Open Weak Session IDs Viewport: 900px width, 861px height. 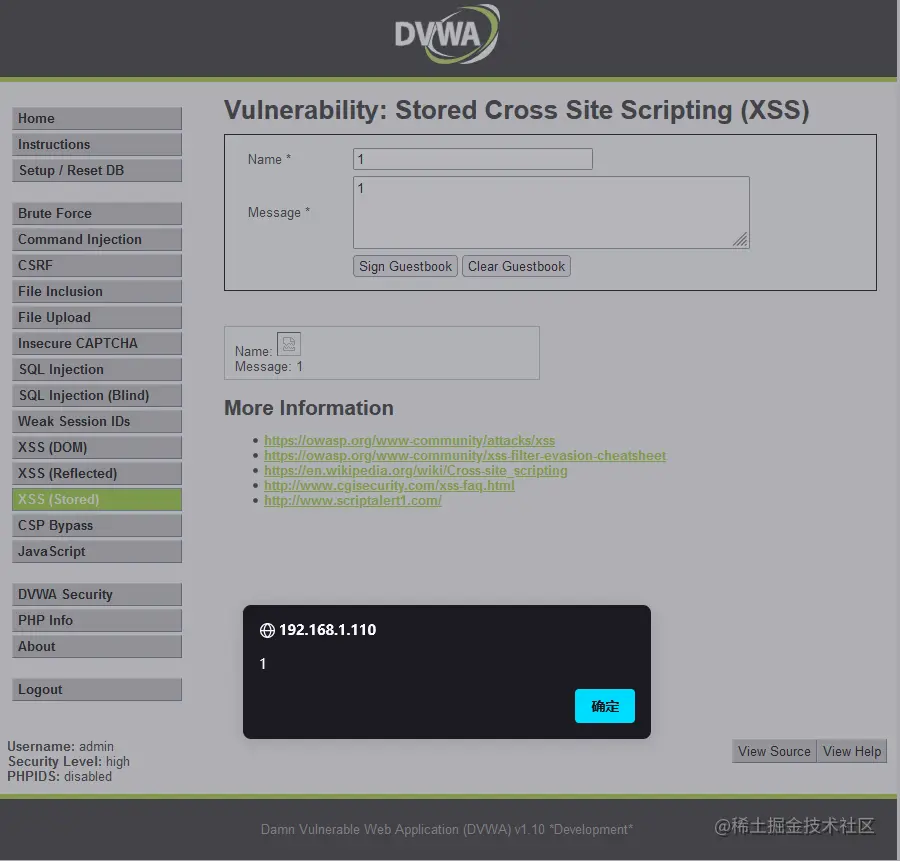[x=97, y=421]
